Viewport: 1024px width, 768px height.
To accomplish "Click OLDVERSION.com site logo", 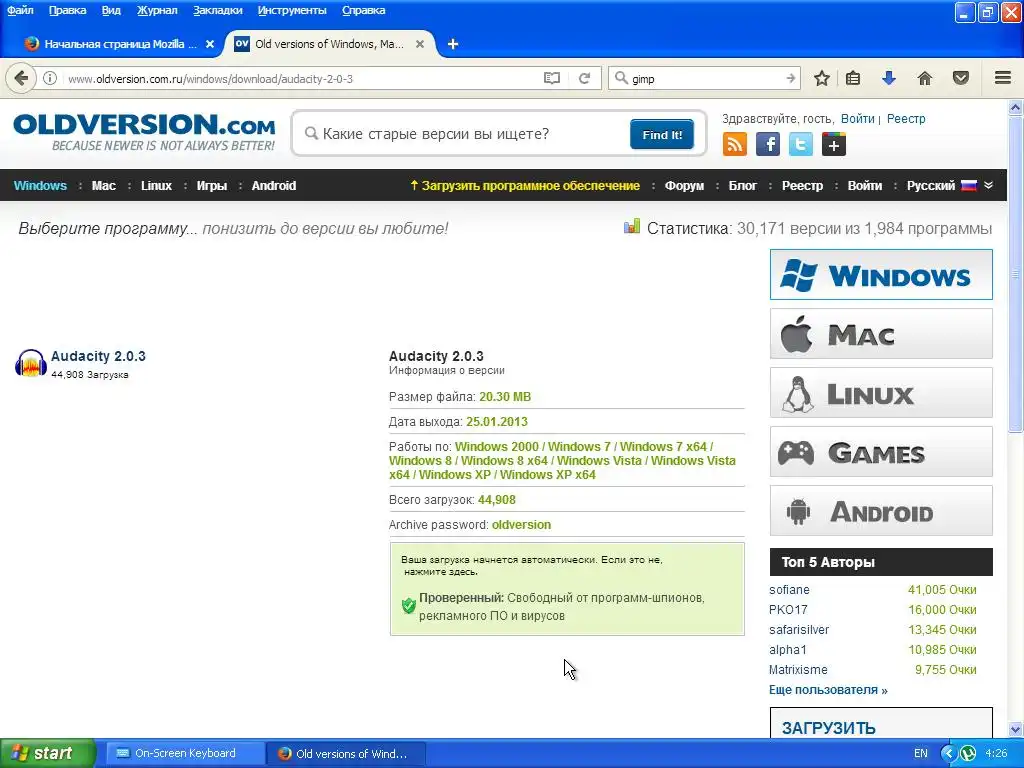I will pyautogui.click(x=144, y=133).
